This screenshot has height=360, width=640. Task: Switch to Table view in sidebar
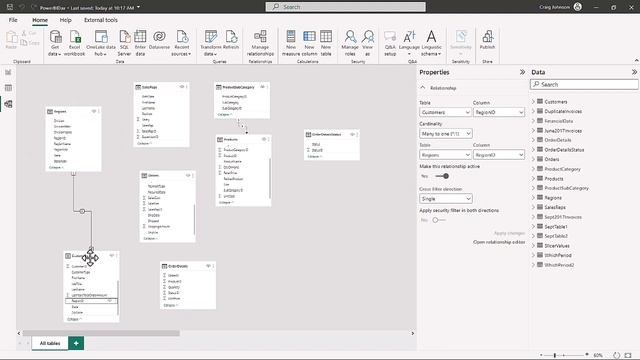[x=8, y=88]
